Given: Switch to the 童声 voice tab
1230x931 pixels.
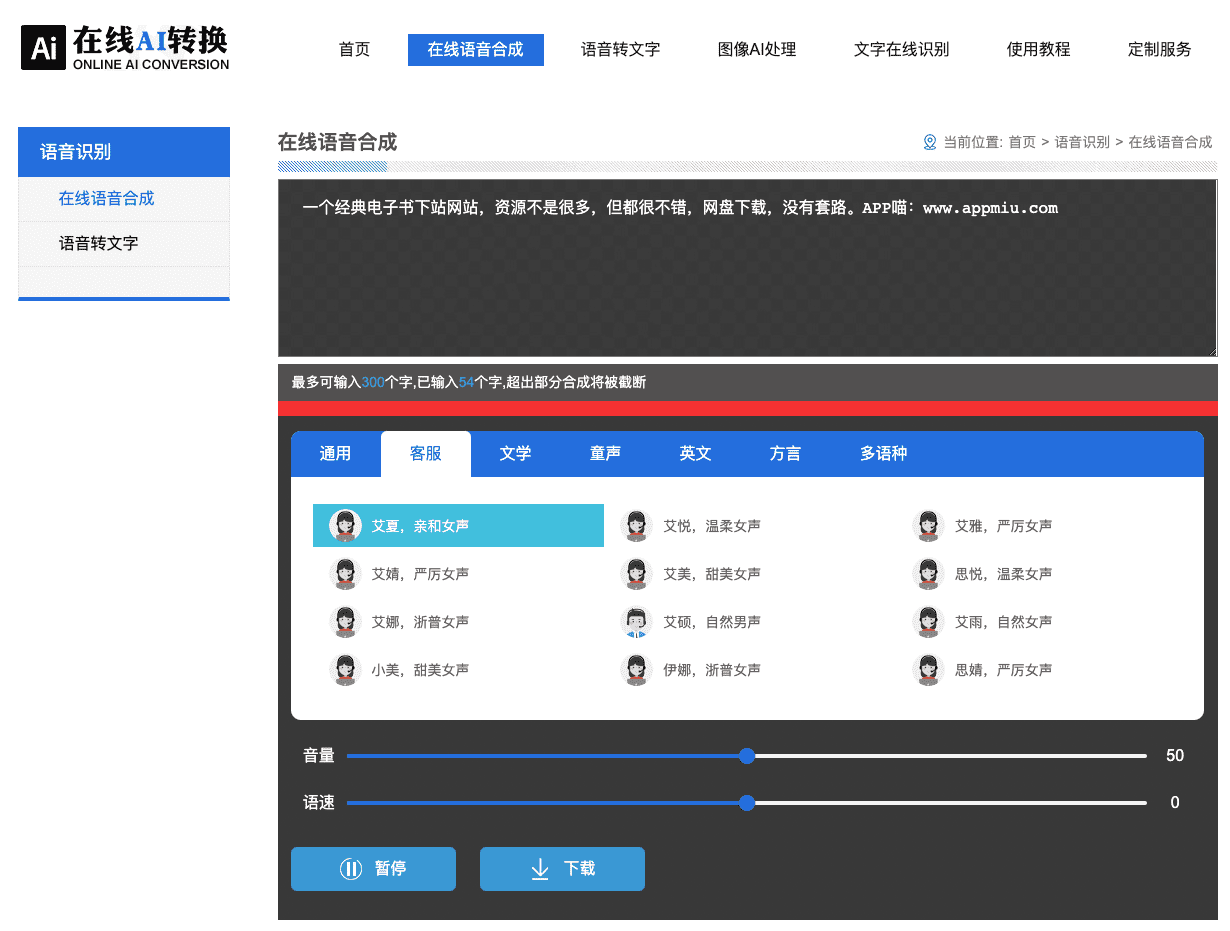Looking at the screenshot, I should point(605,454).
